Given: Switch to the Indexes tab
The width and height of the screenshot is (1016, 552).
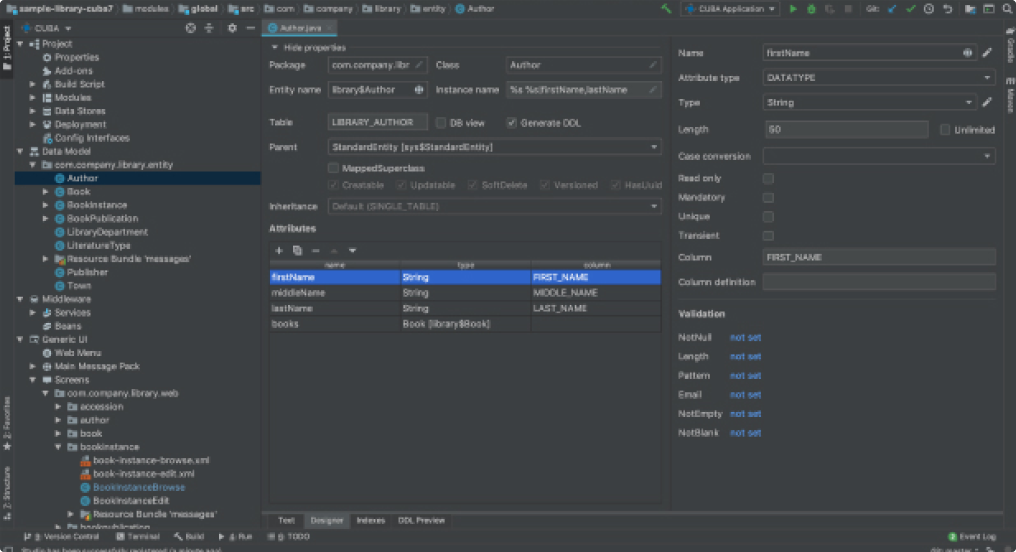Looking at the screenshot, I should (370, 520).
